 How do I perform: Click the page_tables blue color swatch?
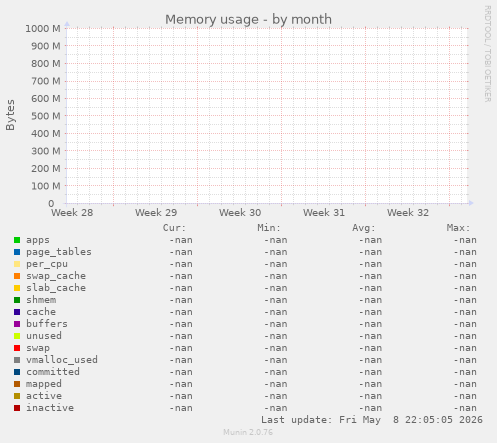(17, 252)
